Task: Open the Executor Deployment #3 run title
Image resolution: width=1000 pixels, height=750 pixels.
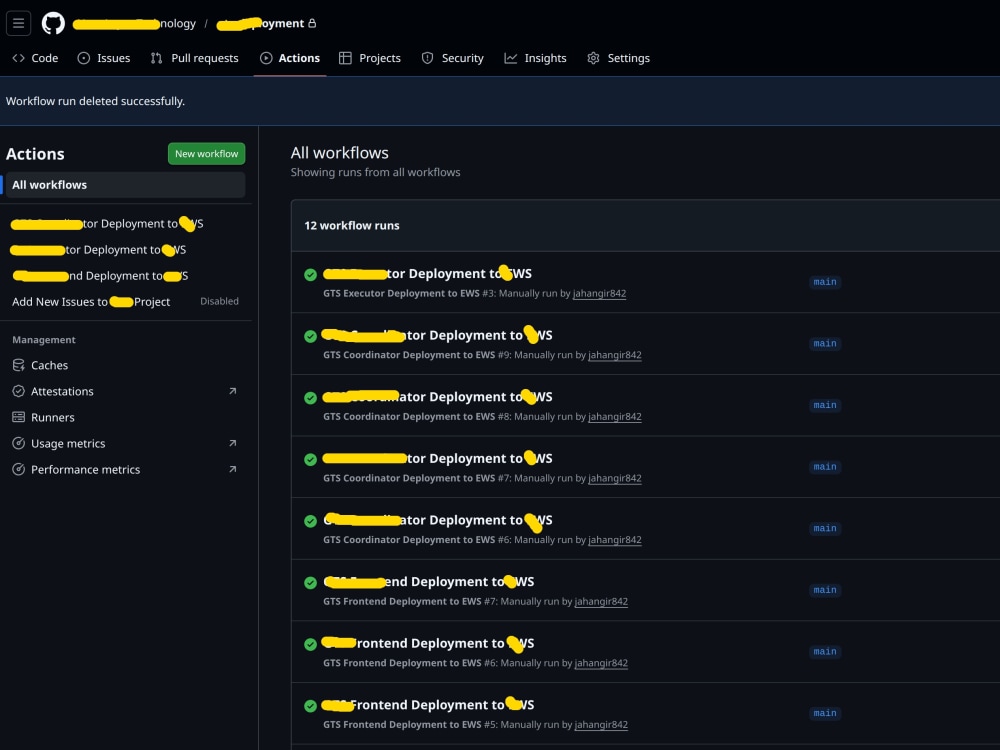Action: (427, 274)
